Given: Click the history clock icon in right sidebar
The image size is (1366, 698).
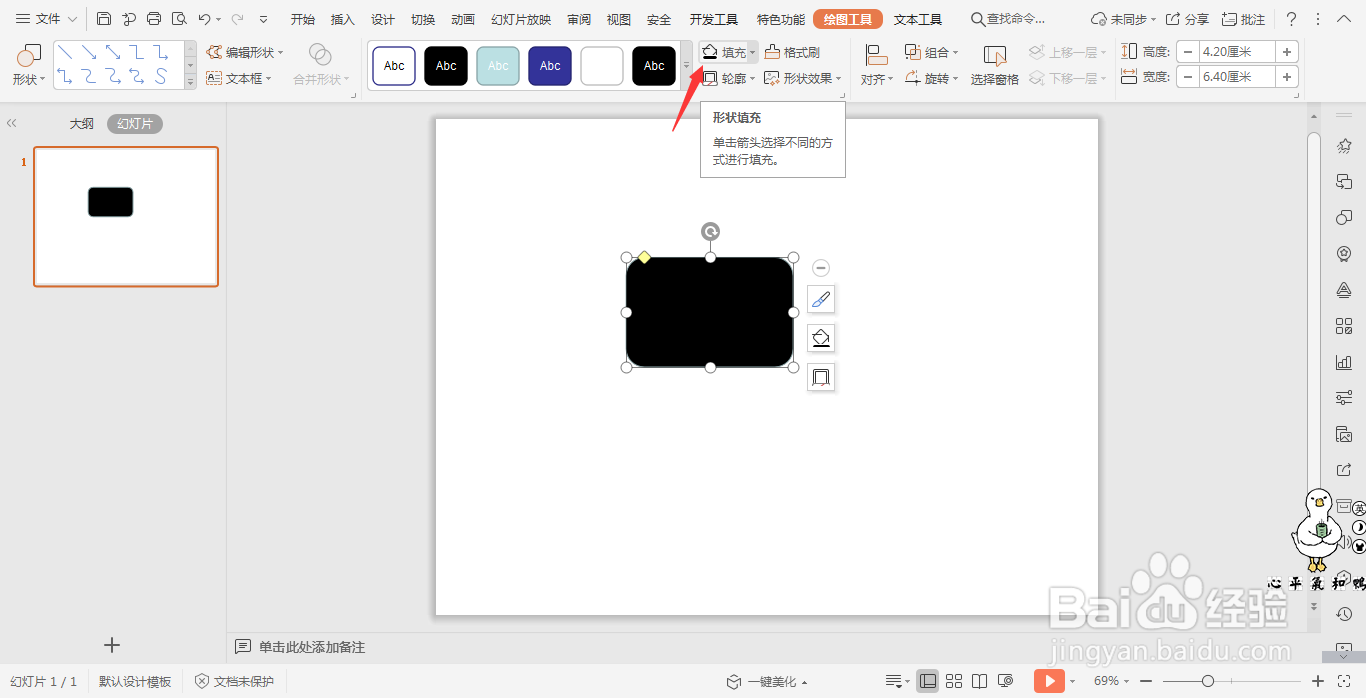Looking at the screenshot, I should [x=1344, y=614].
